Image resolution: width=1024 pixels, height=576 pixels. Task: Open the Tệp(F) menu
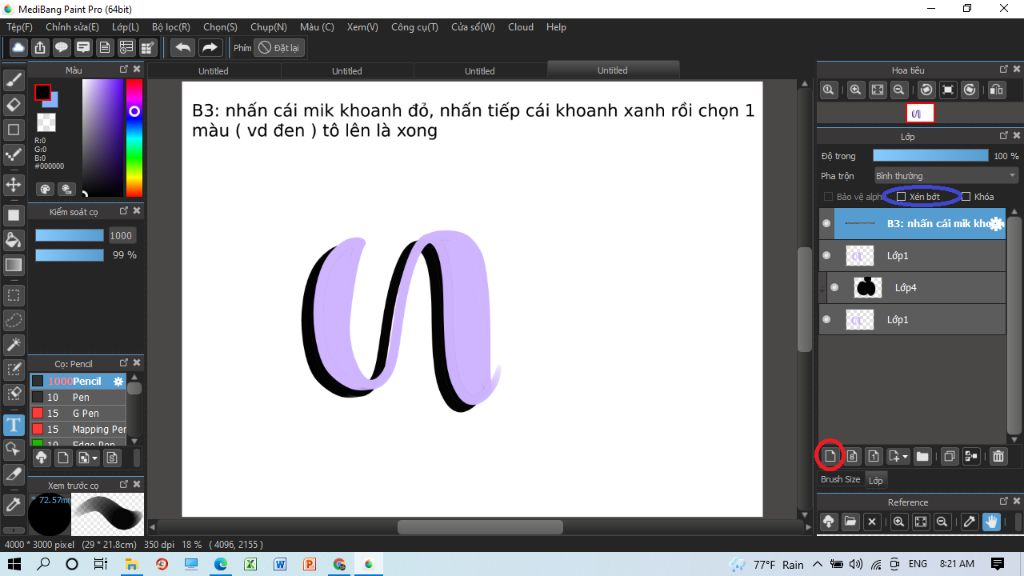20,27
